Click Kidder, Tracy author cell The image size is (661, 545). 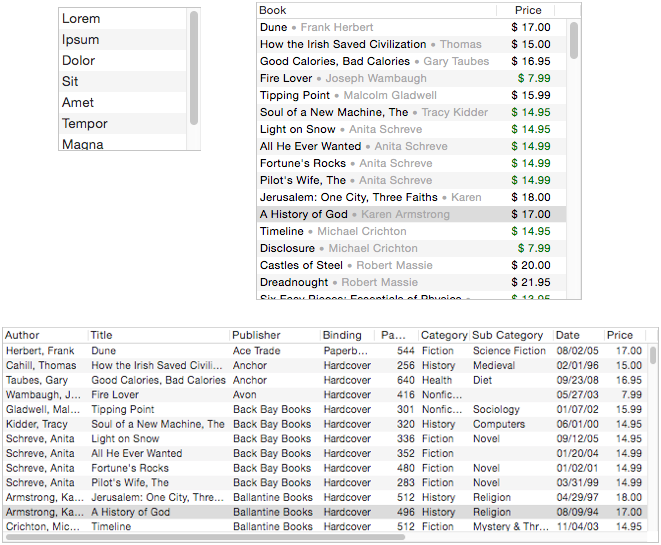(37, 424)
